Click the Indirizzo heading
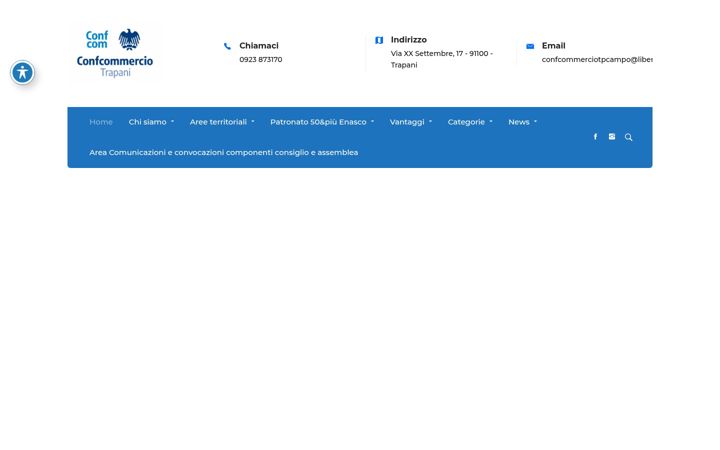This screenshot has width=720, height=450. (409, 40)
